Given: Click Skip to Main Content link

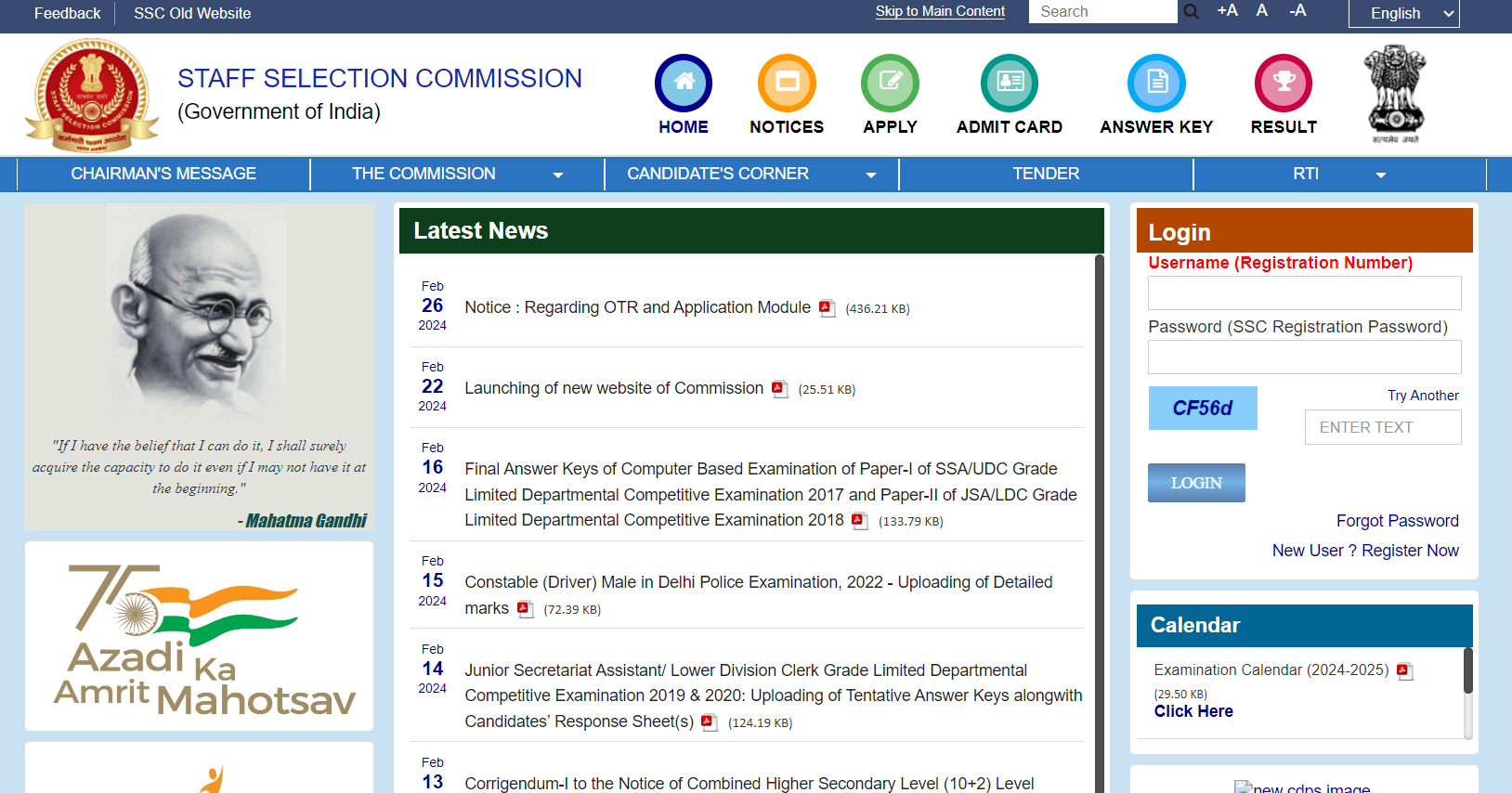Looking at the screenshot, I should [940, 11].
